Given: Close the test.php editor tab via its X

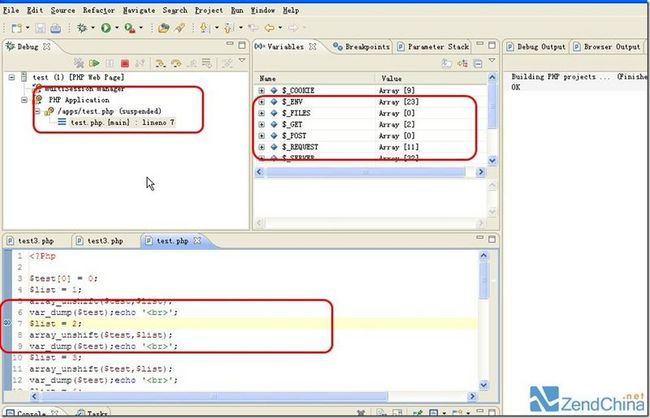Looking at the screenshot, I should (x=197, y=241).
